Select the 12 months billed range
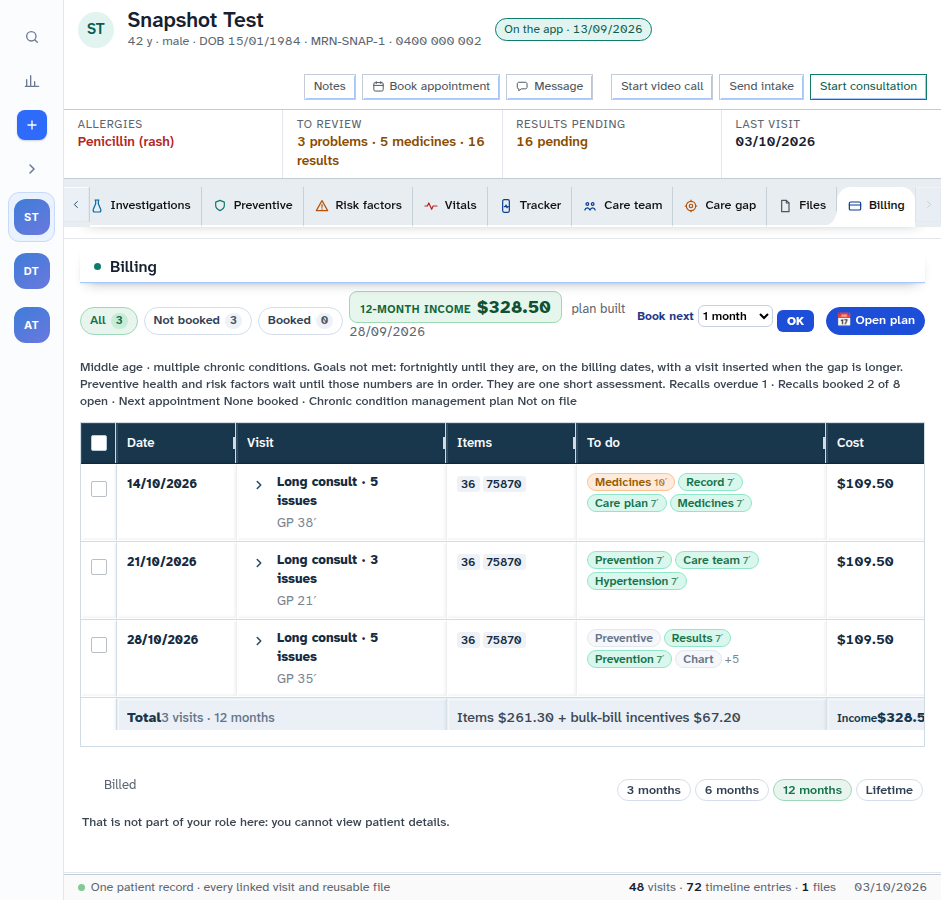 click(x=812, y=790)
